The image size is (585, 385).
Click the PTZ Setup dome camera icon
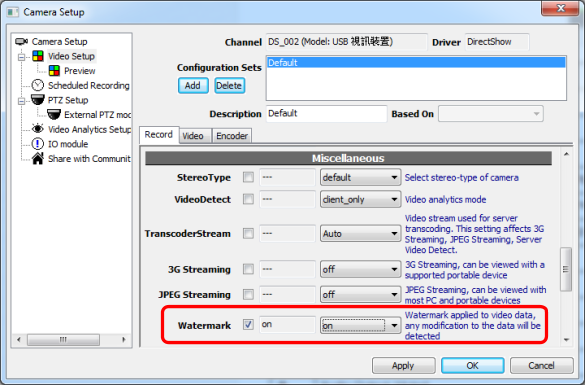[38, 100]
